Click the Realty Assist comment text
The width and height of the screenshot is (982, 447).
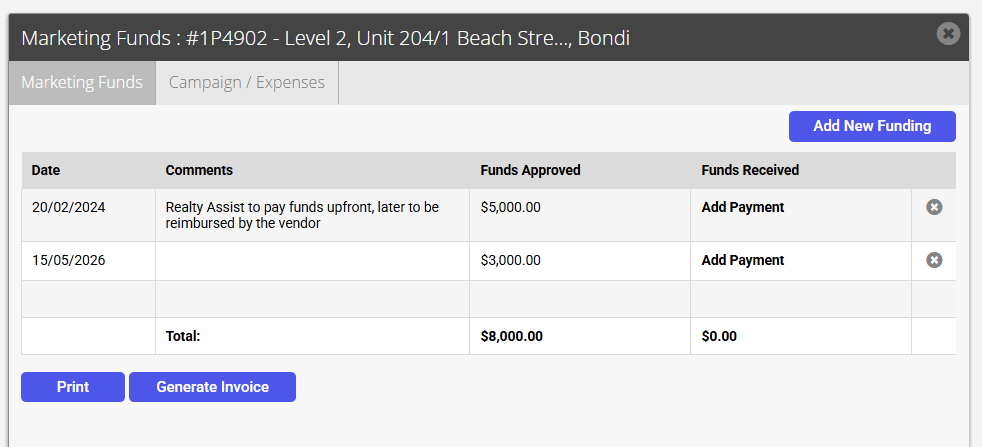pyautogui.click(x=302, y=215)
